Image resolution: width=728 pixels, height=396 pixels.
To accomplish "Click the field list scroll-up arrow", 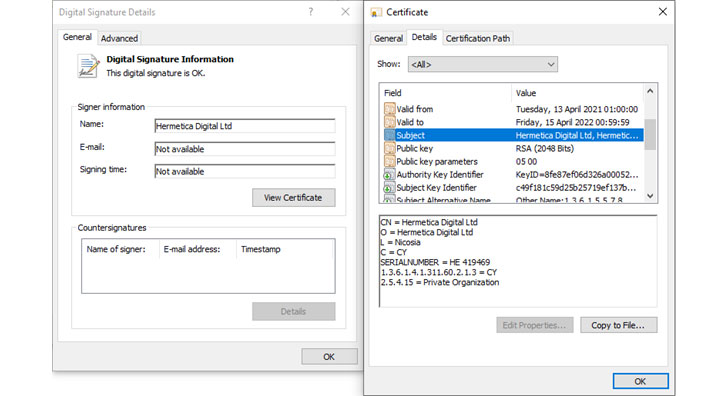I will coord(650,91).
